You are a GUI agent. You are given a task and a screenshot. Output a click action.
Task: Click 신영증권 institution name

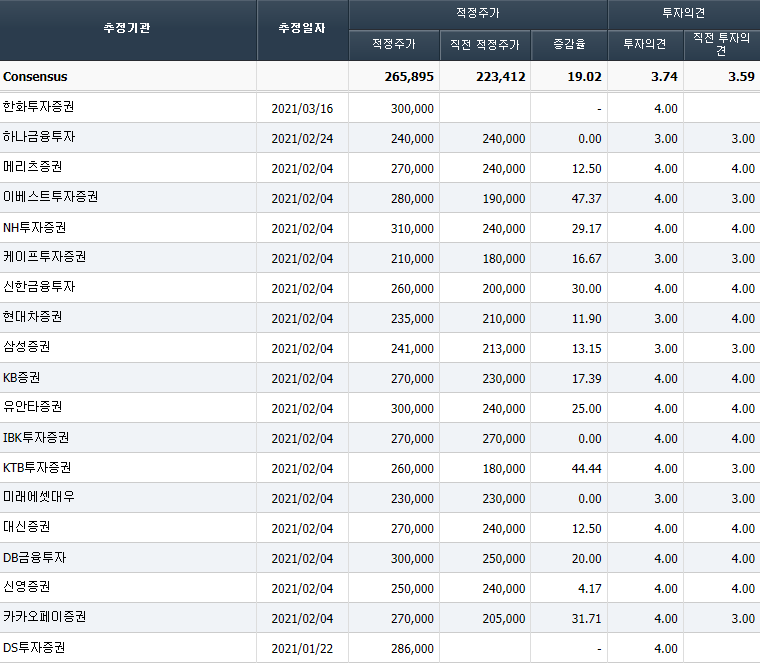[x=27, y=587]
